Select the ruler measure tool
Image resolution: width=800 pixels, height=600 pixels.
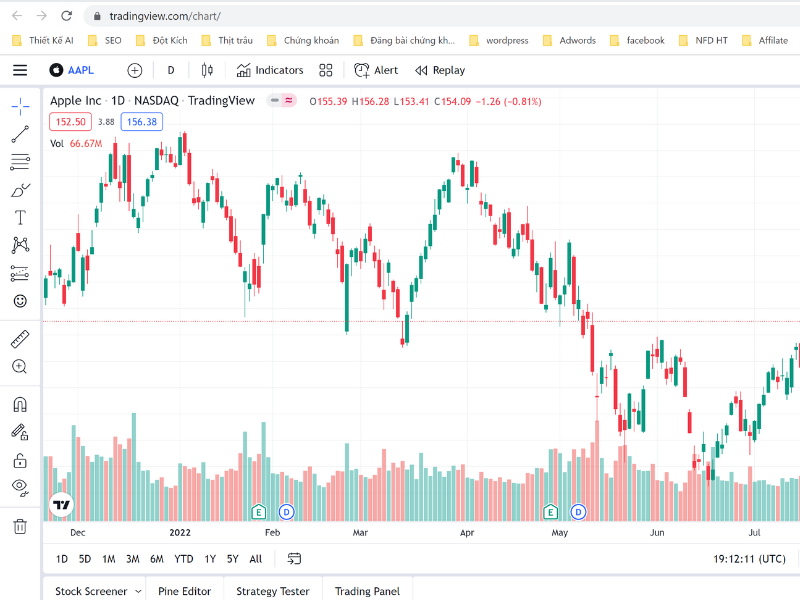tap(20, 339)
